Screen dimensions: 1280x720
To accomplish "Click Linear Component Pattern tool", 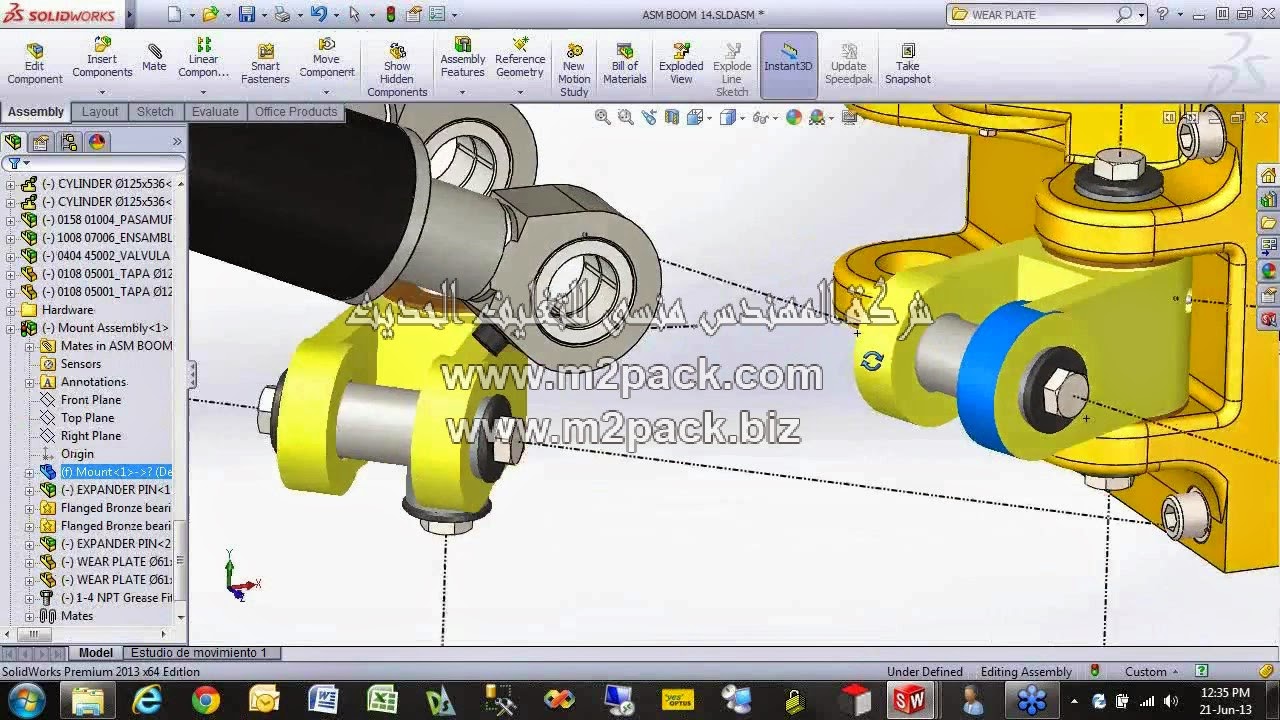I will coord(204,58).
